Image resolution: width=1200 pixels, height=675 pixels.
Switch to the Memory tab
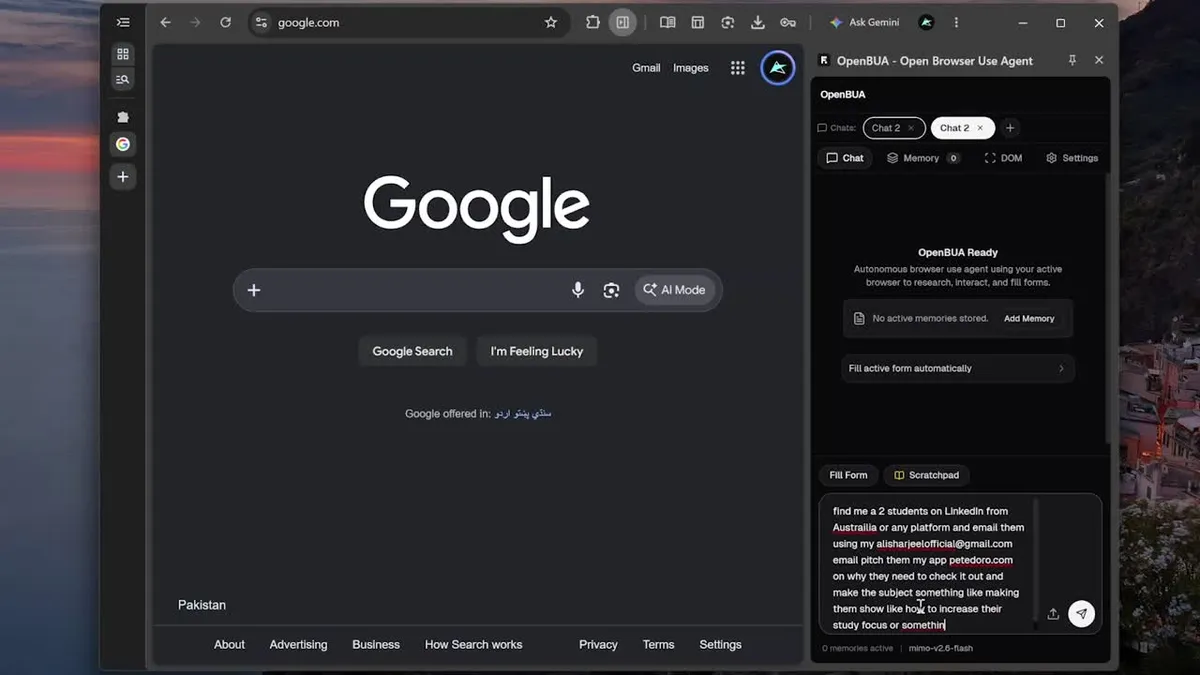(x=923, y=158)
